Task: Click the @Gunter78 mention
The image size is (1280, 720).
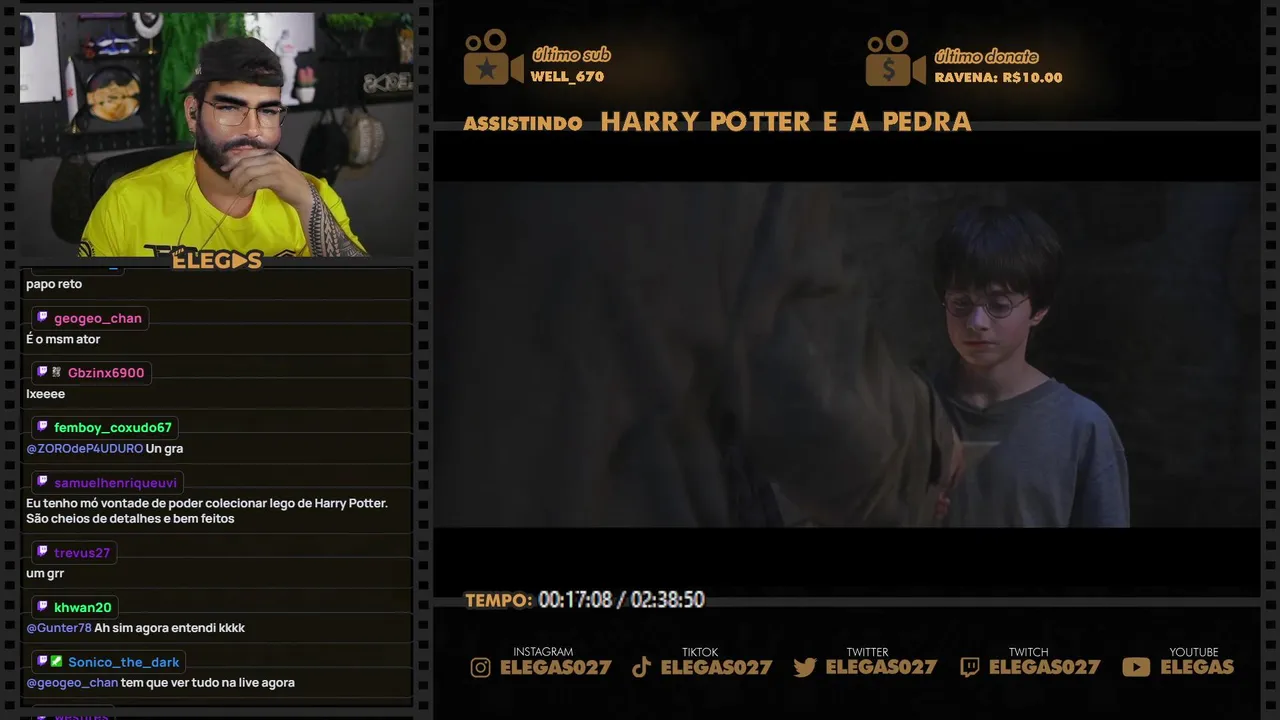Action: coord(59,628)
